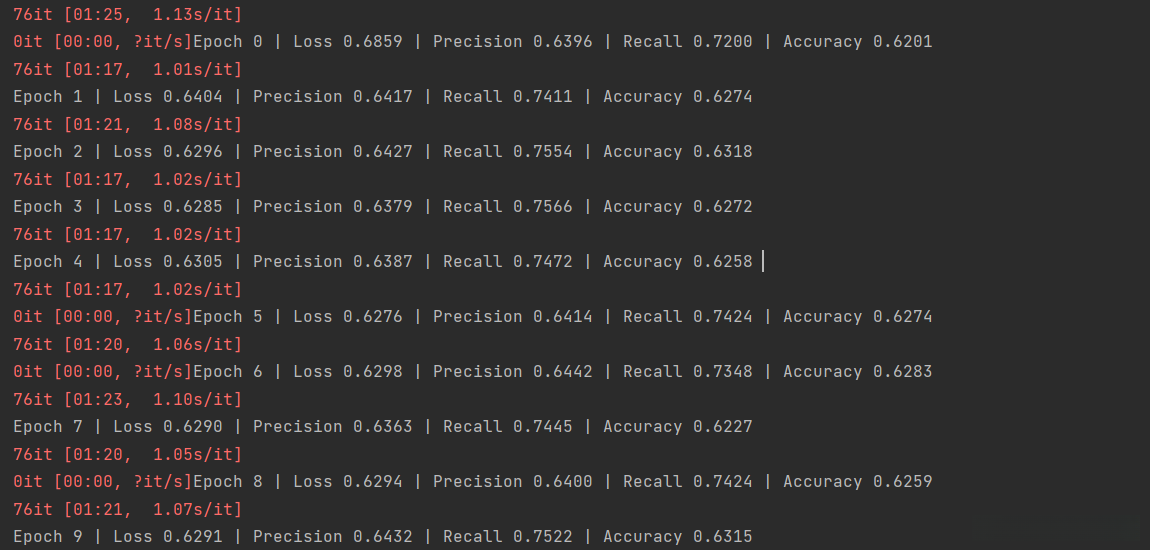The width and height of the screenshot is (1150, 550).
Task: Click the progress line showing 1.01s/it
Action: click(x=127, y=70)
